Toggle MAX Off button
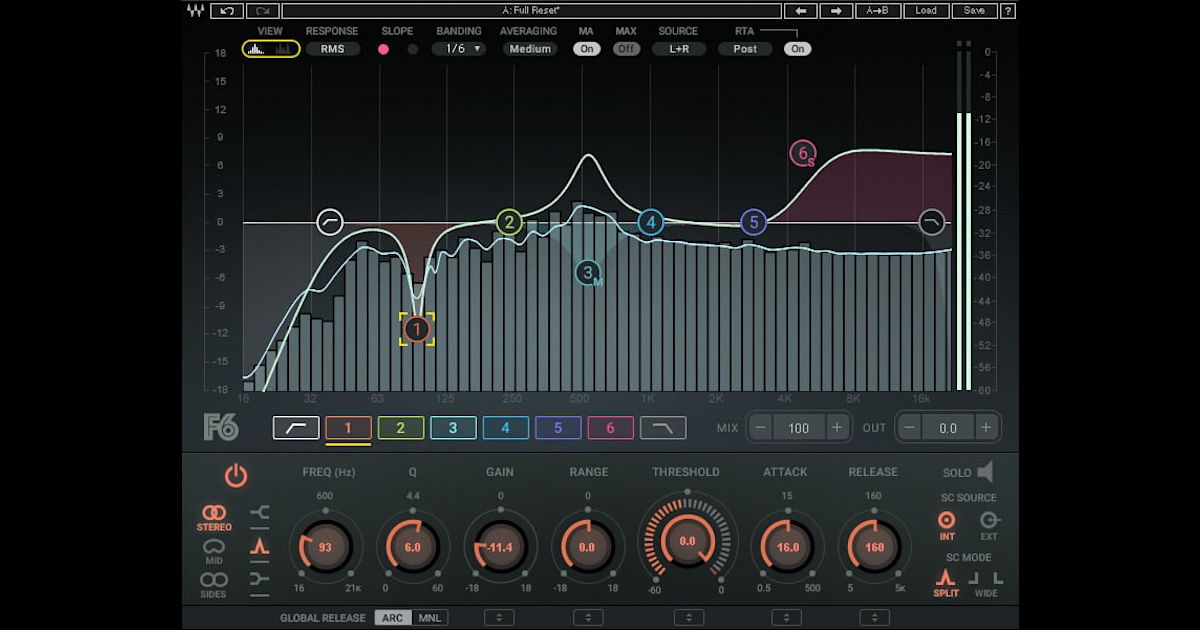The image size is (1200, 630). click(x=627, y=48)
